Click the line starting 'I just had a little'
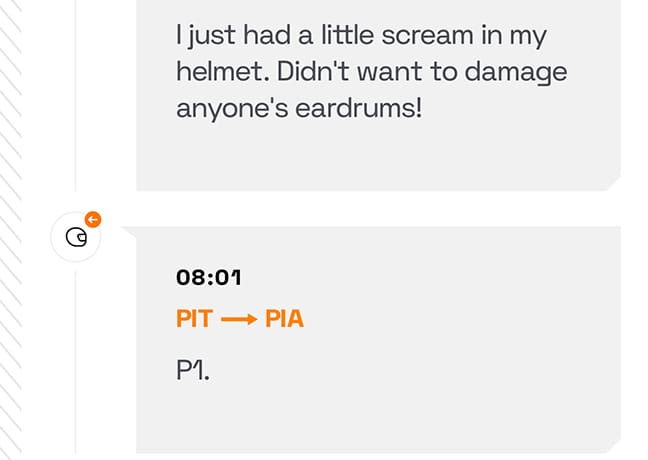The height and width of the screenshot is (460, 648). (364, 36)
